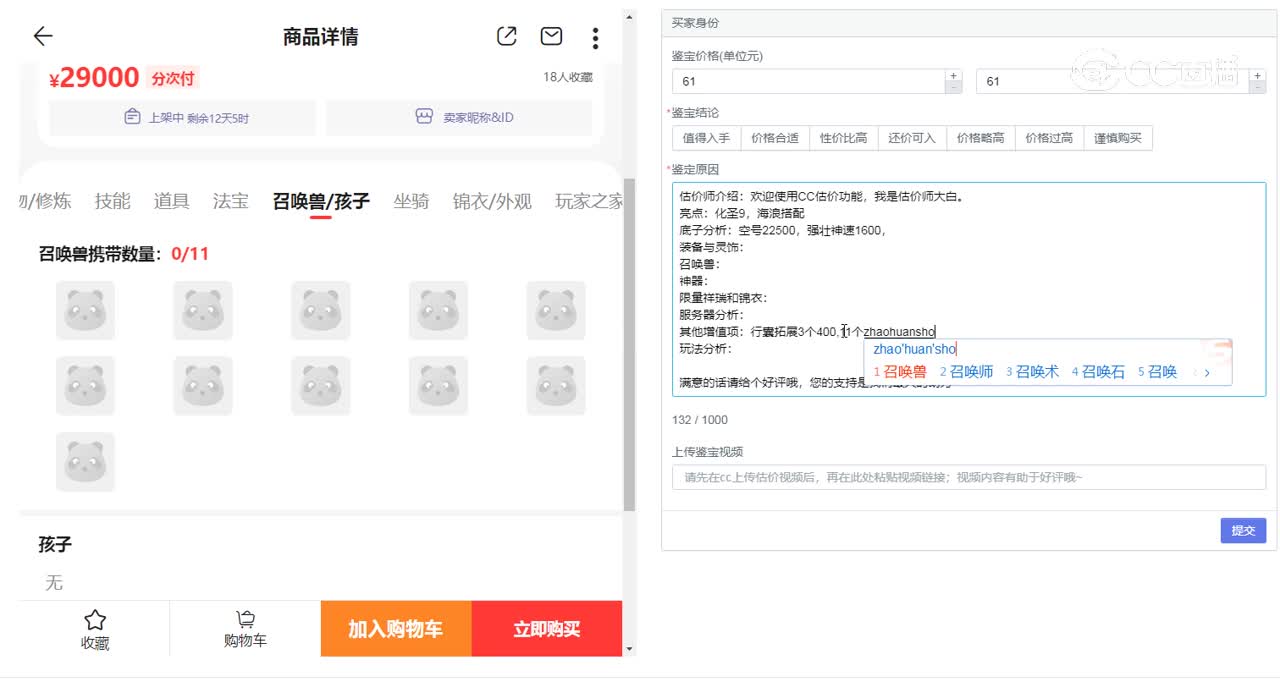The height and width of the screenshot is (682, 1280).
Task: Switch to the 坐骑 tab
Action: (411, 200)
